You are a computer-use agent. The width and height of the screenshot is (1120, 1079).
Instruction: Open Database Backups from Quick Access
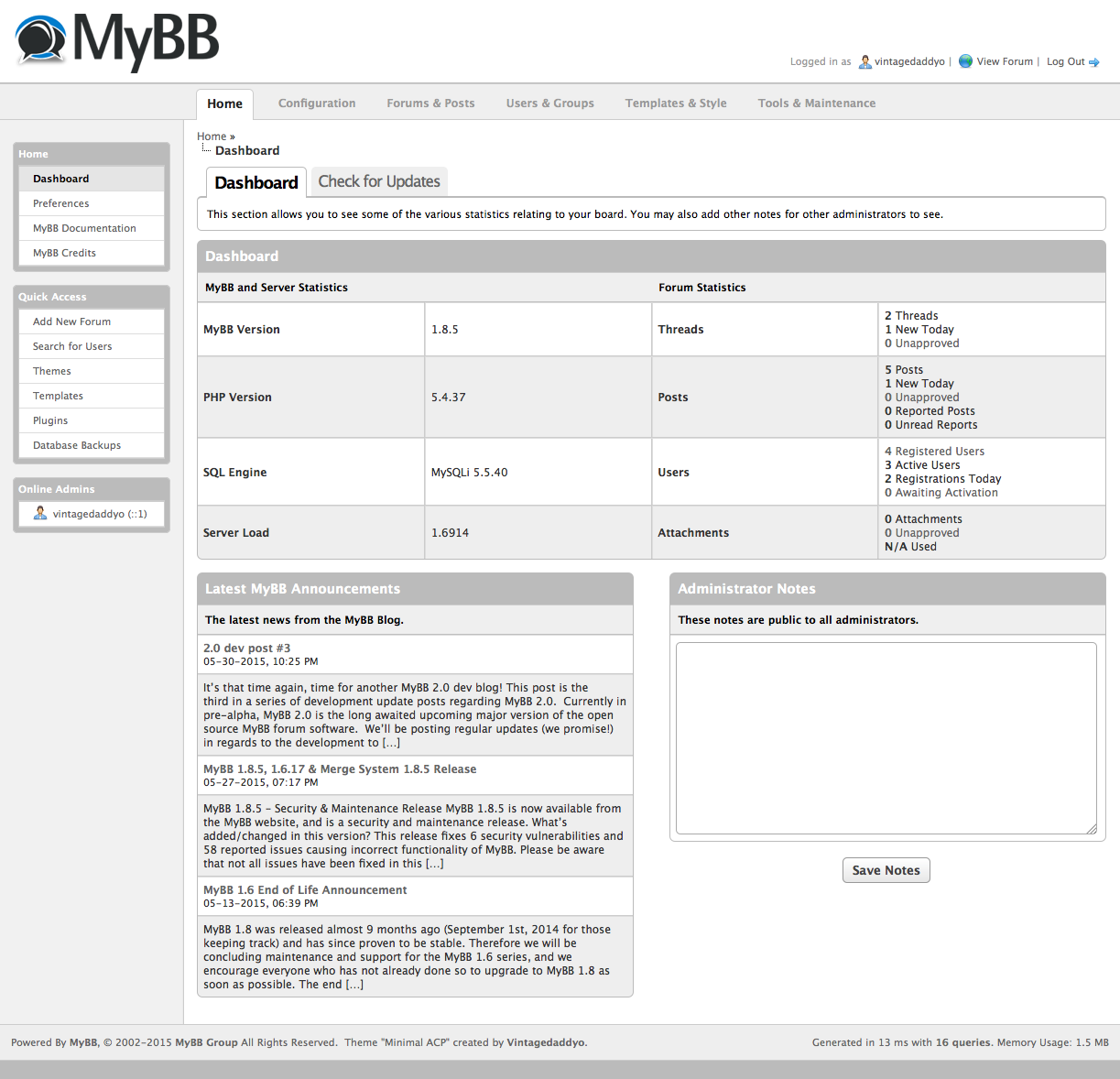pos(77,445)
